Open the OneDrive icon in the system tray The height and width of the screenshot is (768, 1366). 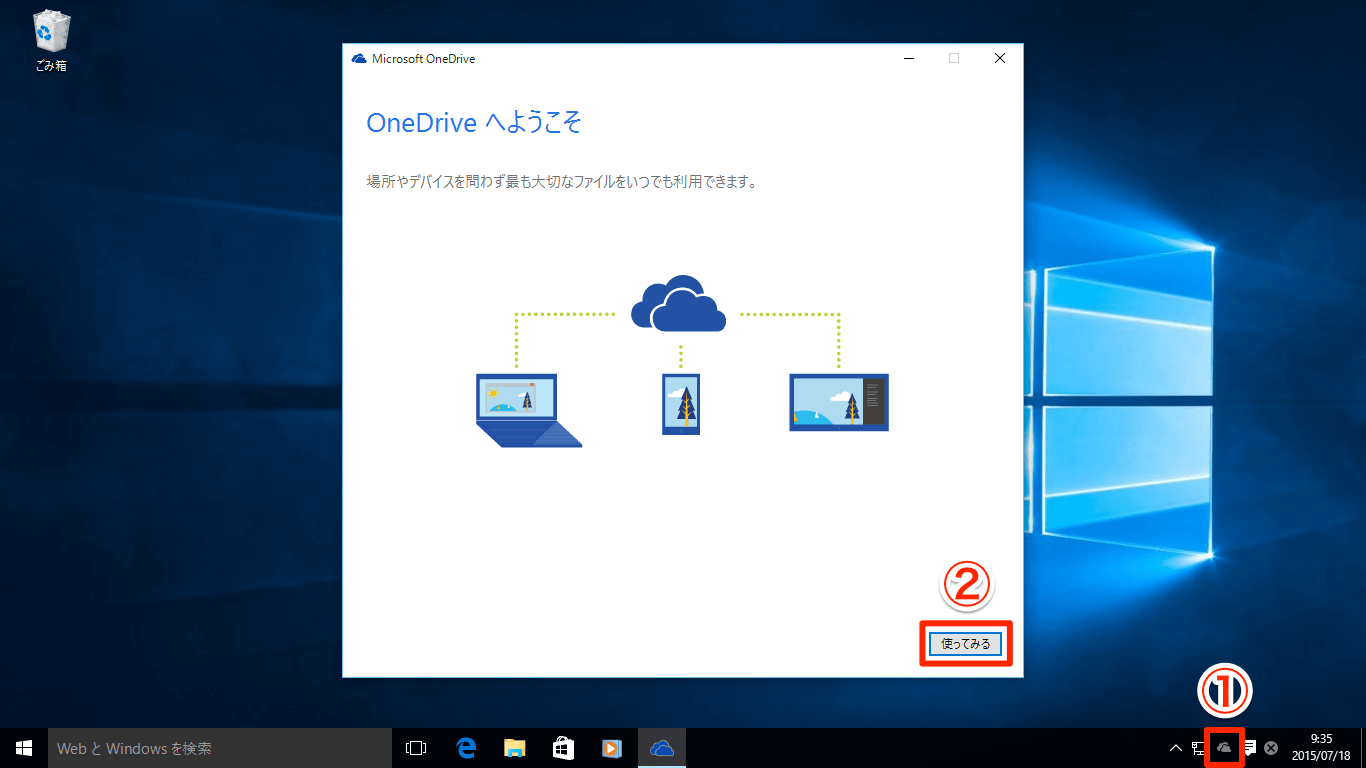tap(1224, 748)
